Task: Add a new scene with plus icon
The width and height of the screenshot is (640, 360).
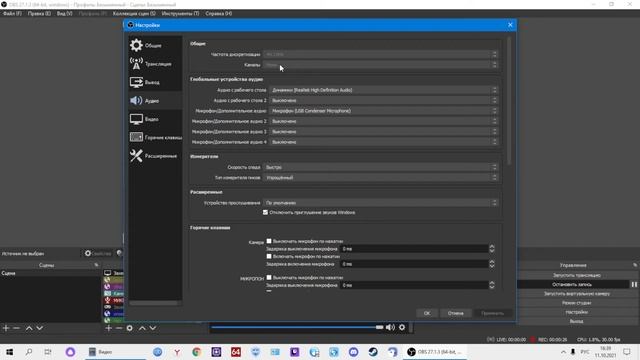Action: (6, 328)
